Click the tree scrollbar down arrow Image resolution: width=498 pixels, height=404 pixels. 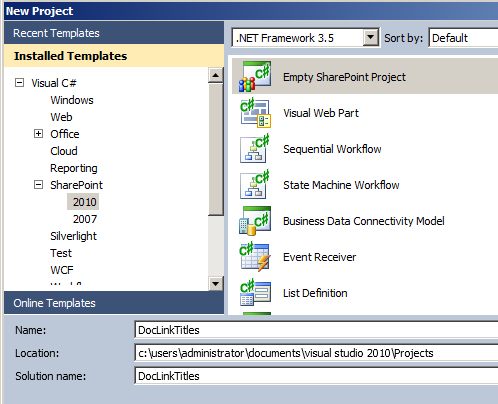[216, 284]
